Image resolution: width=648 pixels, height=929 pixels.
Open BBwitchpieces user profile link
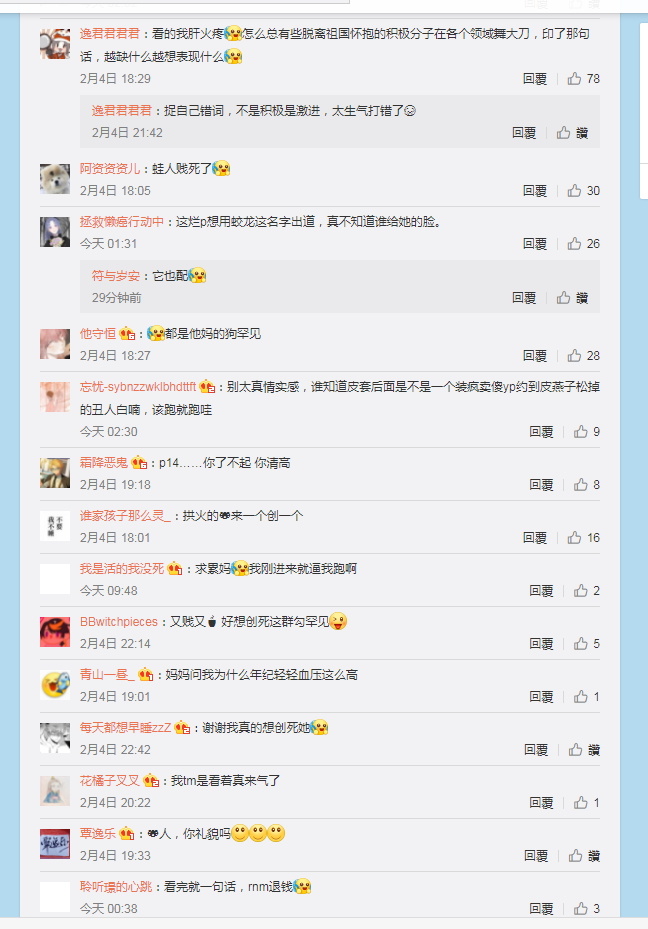[x=118, y=622]
